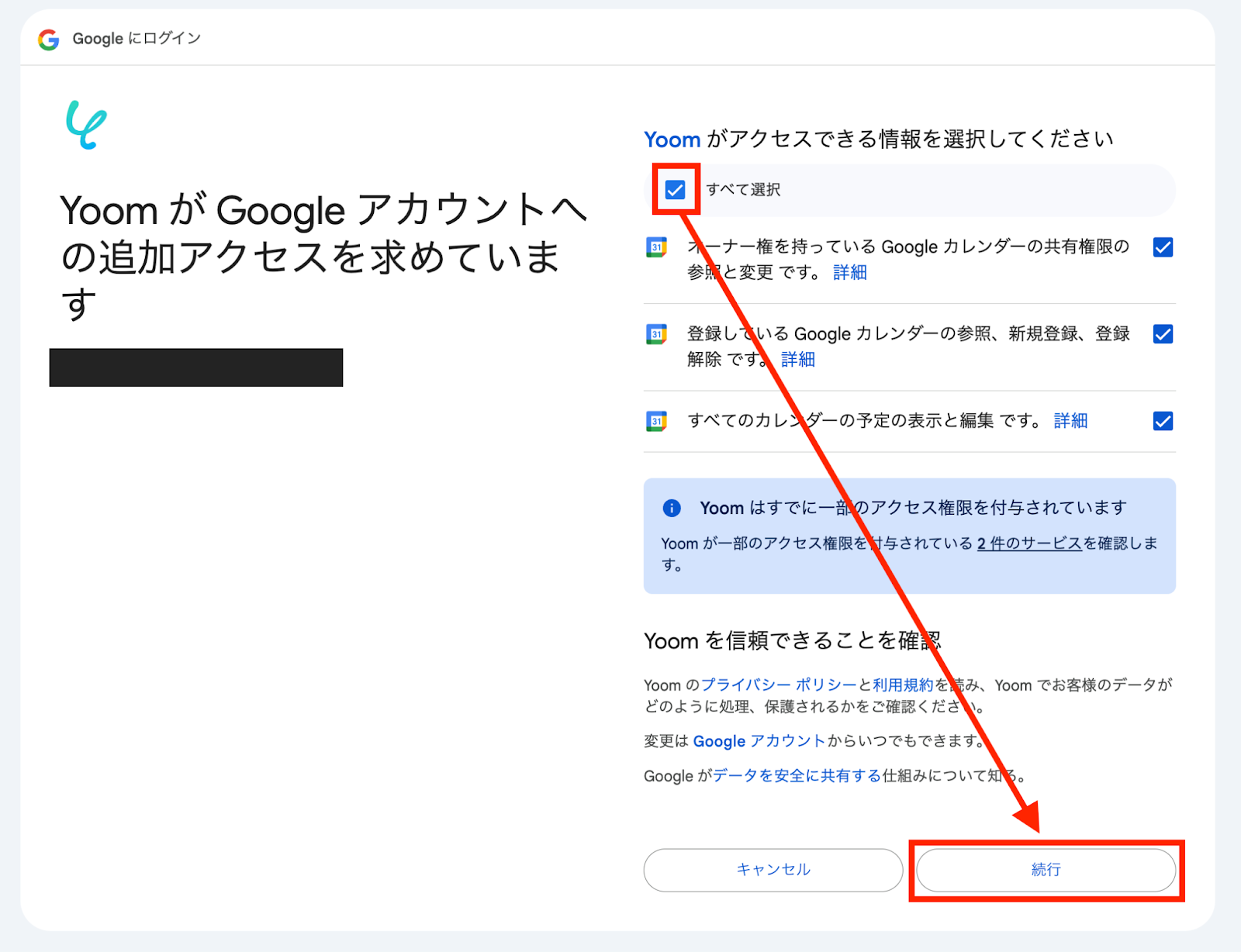
Task: Toggle the すべて選択 checkbox
Action: pos(675,190)
